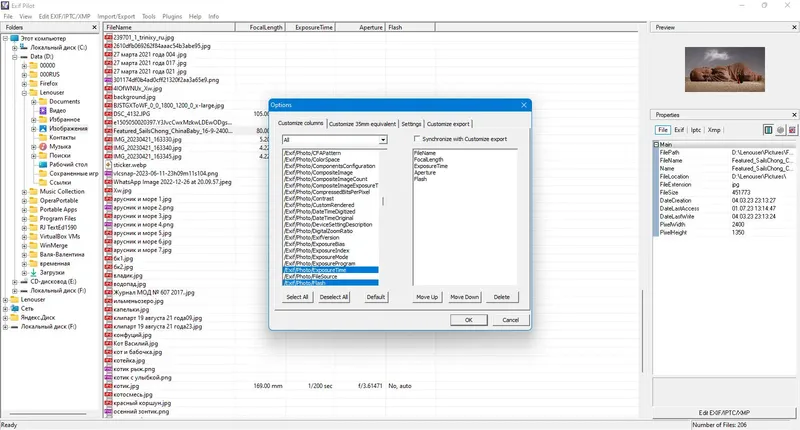Close the Folders panel with its X
Image resolution: width=800 pixels, height=430 pixels.
coord(94,28)
